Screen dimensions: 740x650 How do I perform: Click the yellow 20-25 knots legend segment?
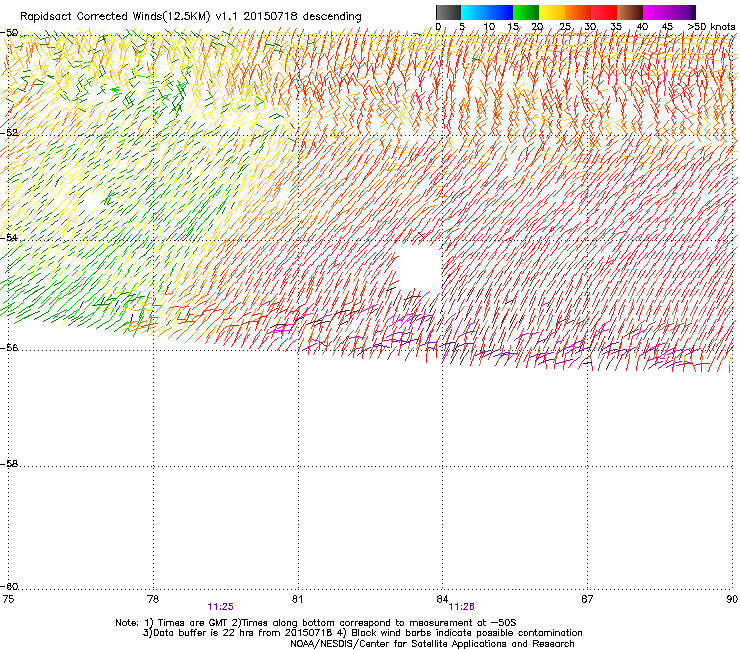[552, 12]
